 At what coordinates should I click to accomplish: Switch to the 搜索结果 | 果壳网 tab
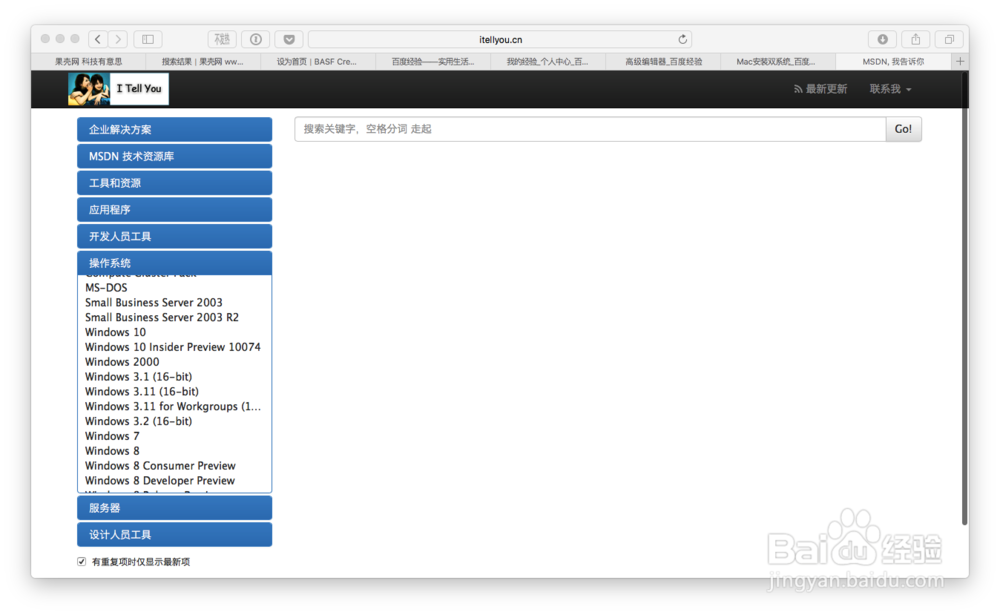click(x=203, y=62)
